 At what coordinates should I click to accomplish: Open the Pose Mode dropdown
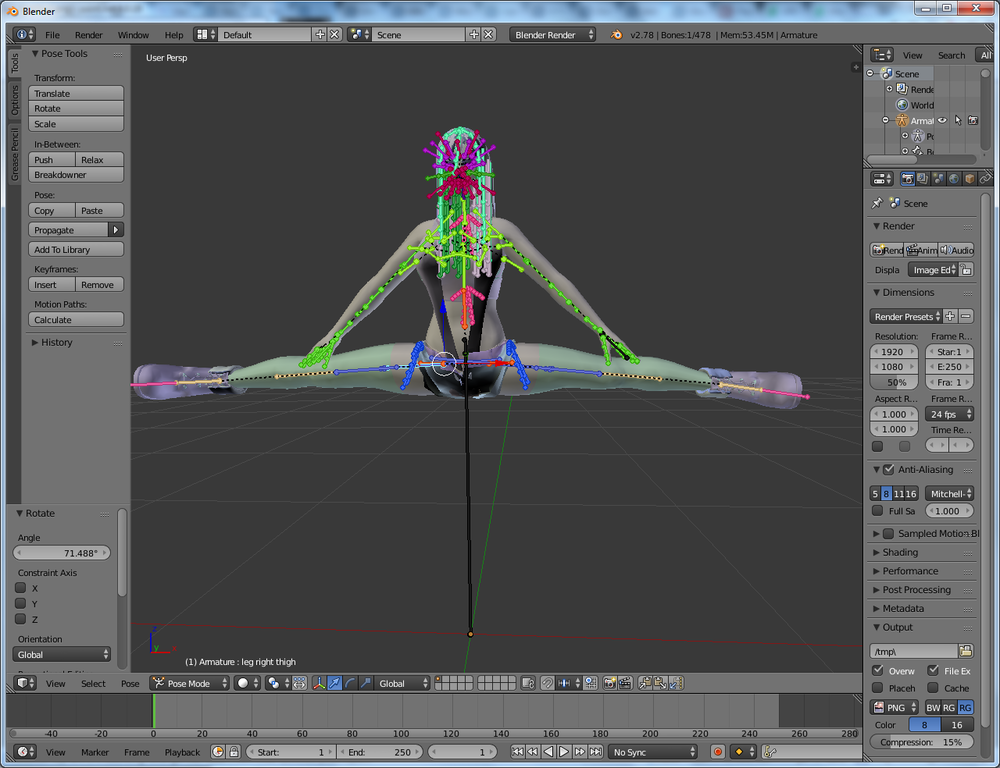coord(188,683)
